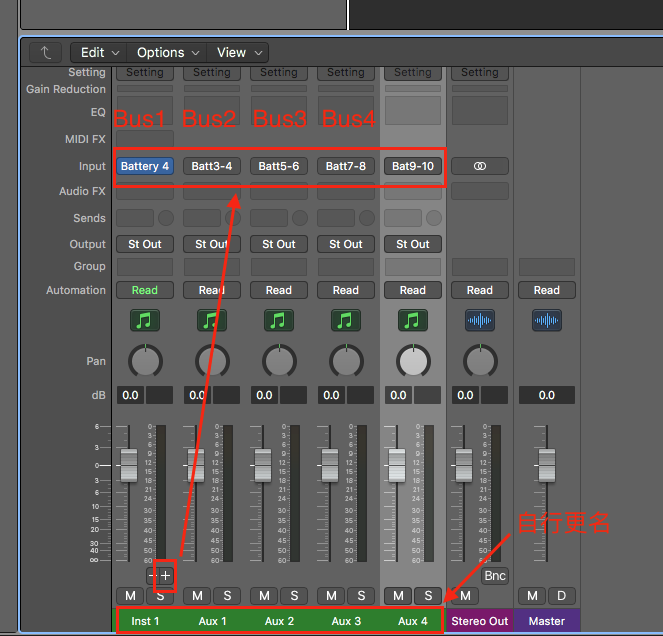Select the Aux 4 channel name label
Viewport: 663px width, 636px height.
tap(413, 621)
